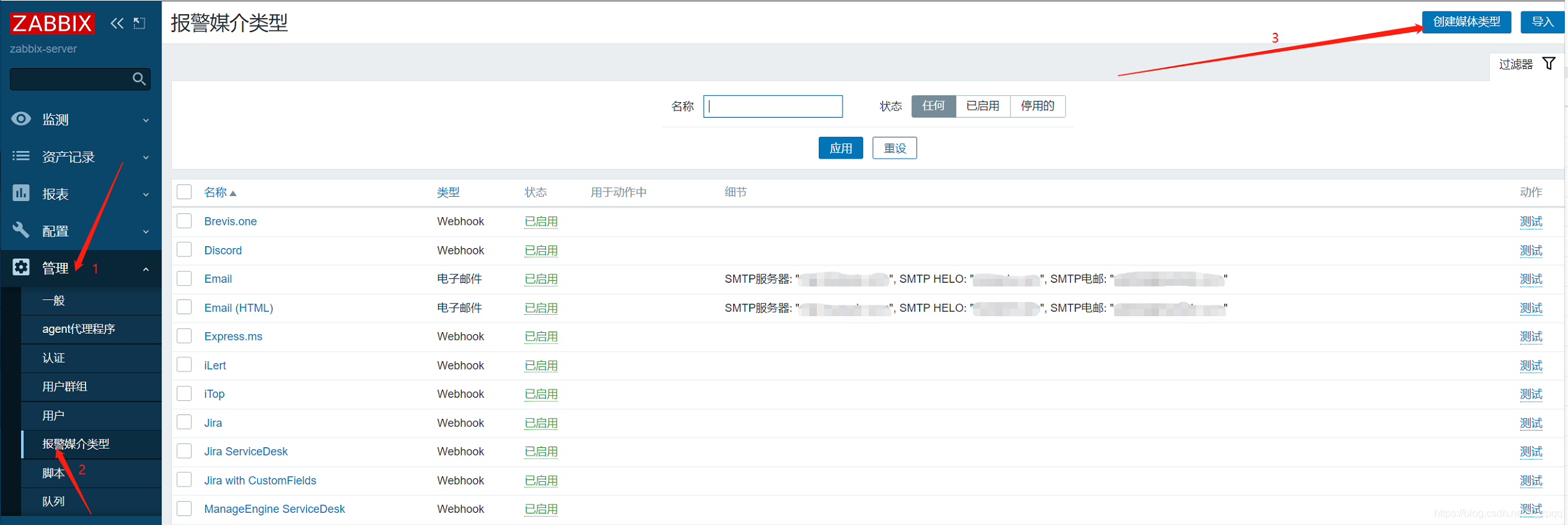Tick checkbox for Jira row
Image resolution: width=1568 pixels, height=525 pixels.
coord(185,422)
